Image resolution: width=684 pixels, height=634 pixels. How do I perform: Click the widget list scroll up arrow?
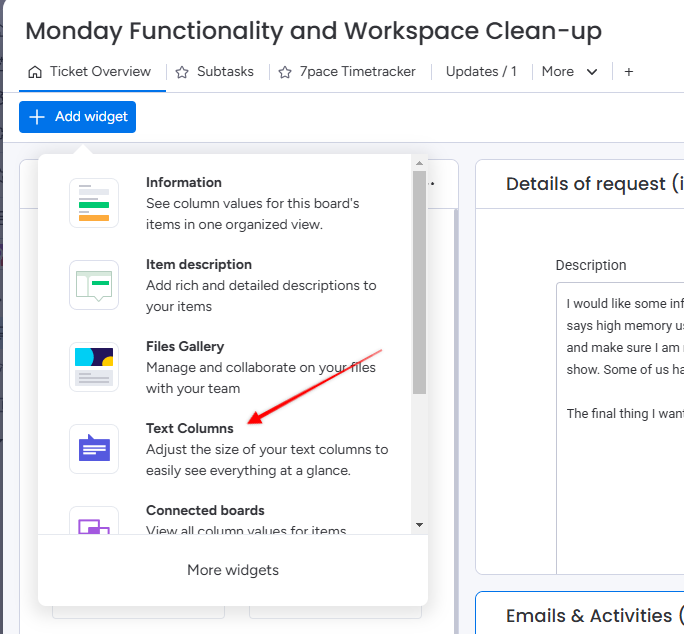pos(419,163)
